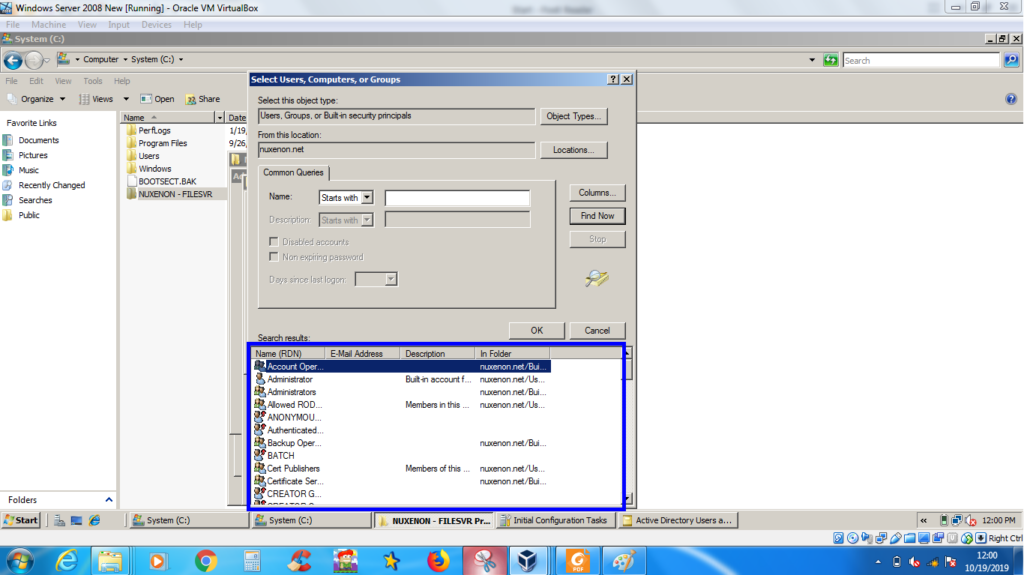Viewport: 1024px width, 575px height.
Task: Click the Explorer Search box
Action: point(921,60)
